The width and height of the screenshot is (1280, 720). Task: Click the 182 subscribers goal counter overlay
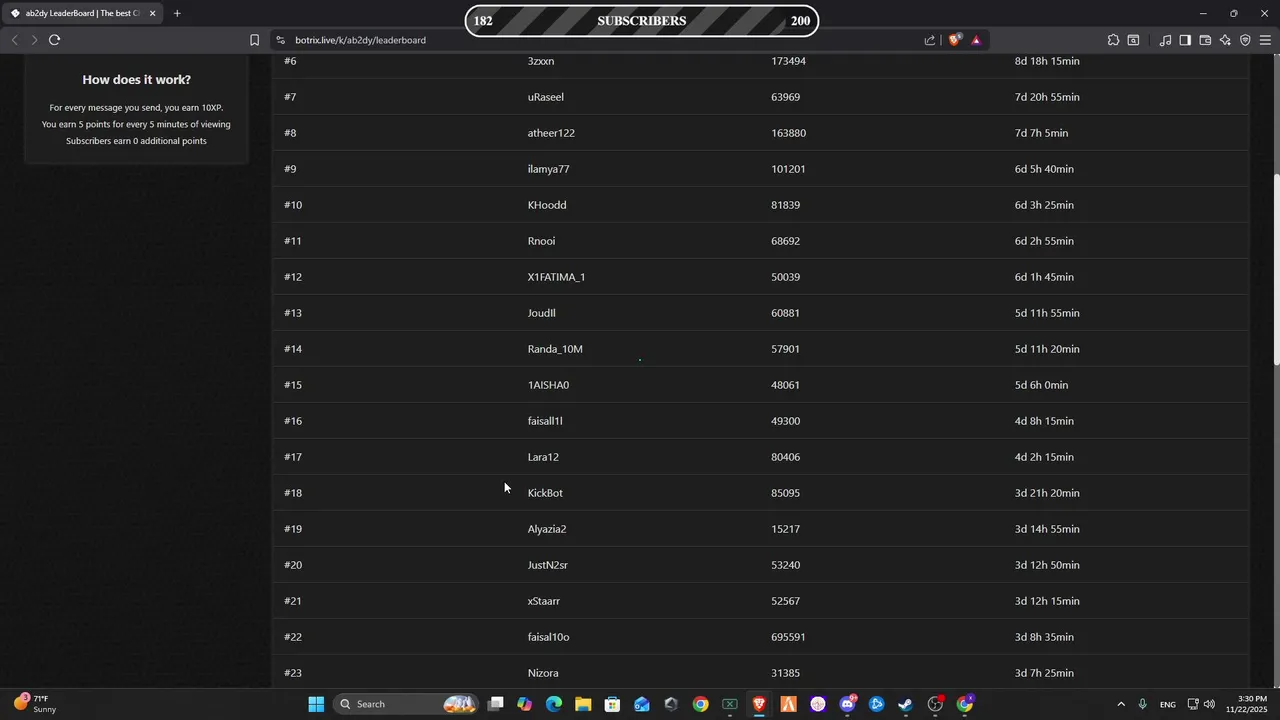pos(483,21)
